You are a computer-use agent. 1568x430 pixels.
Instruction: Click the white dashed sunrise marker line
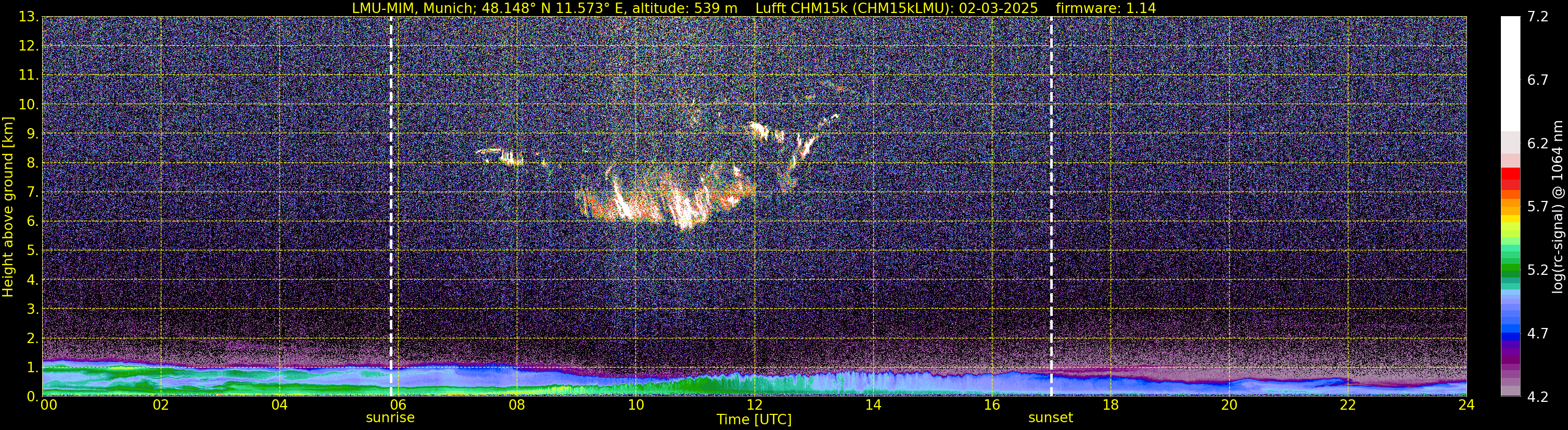point(391,207)
